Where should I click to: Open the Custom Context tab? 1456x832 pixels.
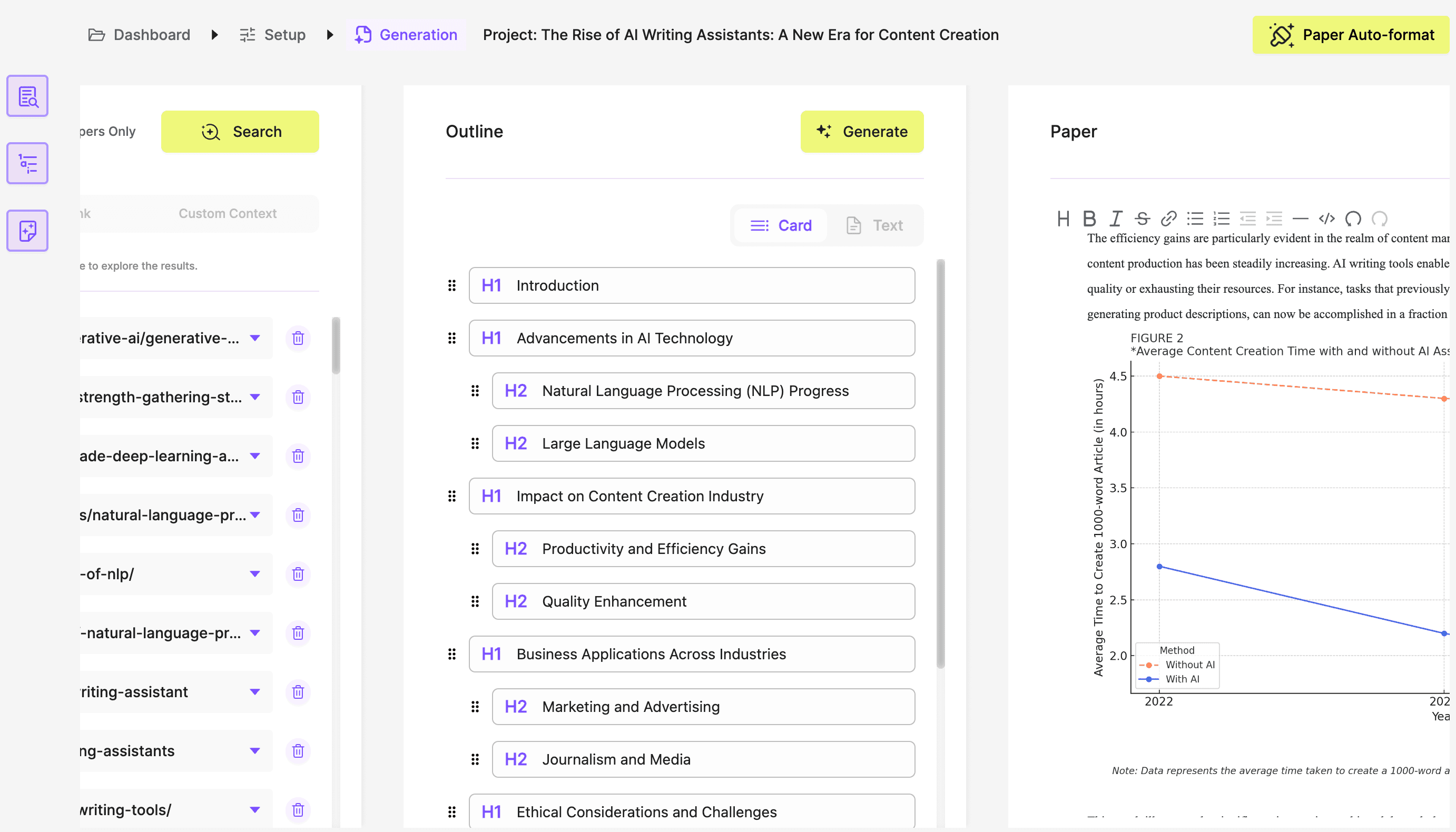click(x=228, y=213)
